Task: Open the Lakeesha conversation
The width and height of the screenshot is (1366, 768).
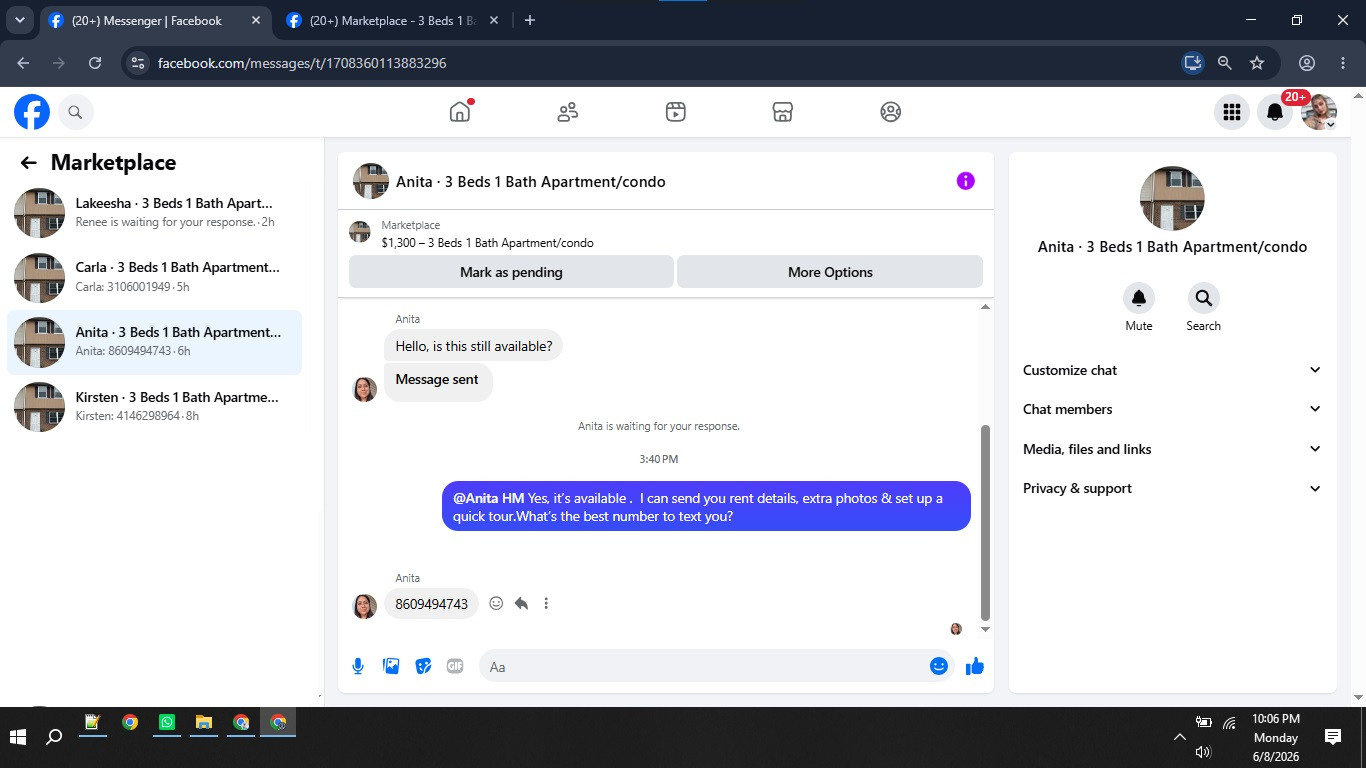Action: click(155, 212)
